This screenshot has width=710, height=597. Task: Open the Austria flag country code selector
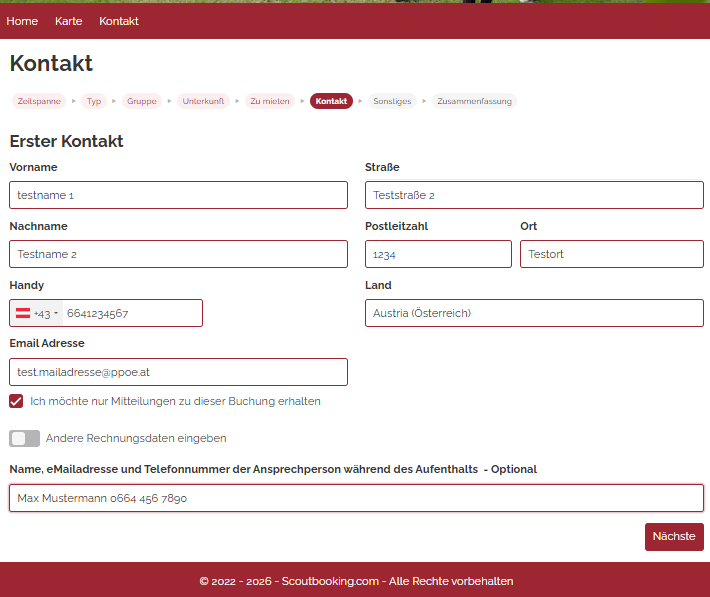[36, 313]
